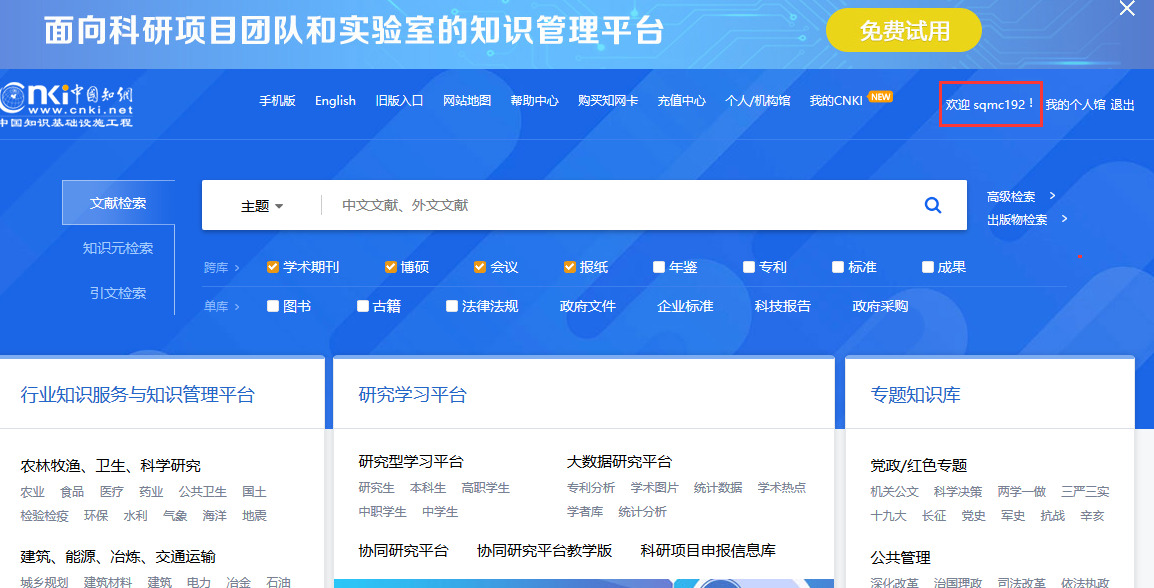Enable the 专利 checkbox
Image resolution: width=1154 pixels, height=588 pixels.
749,267
